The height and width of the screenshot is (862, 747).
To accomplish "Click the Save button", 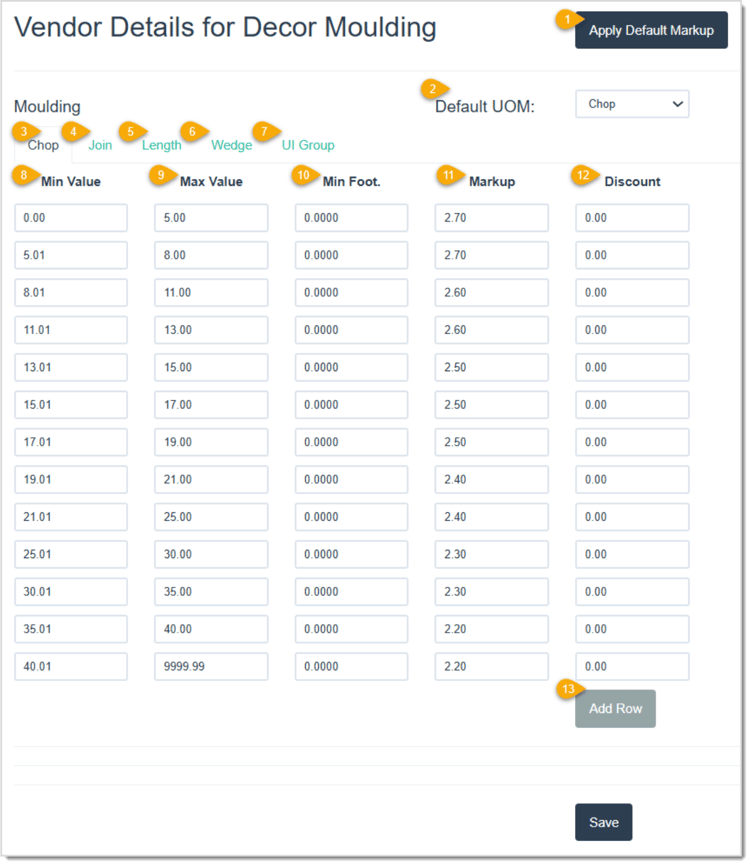I will tap(603, 822).
